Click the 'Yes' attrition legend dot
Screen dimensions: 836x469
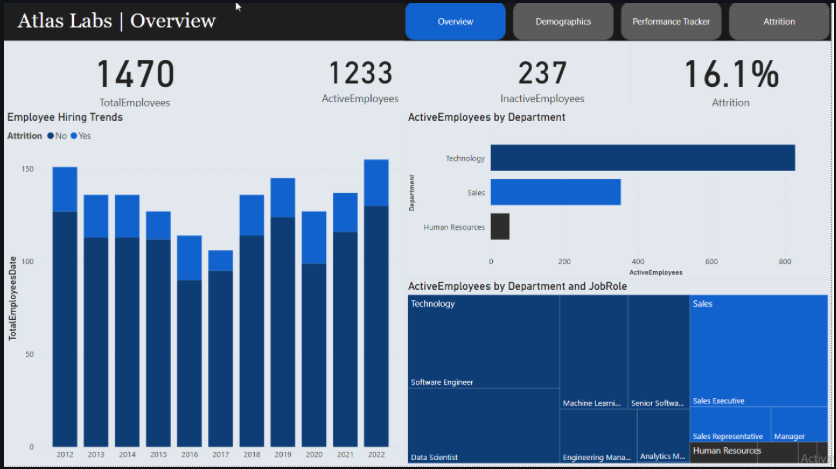[x=74, y=136]
